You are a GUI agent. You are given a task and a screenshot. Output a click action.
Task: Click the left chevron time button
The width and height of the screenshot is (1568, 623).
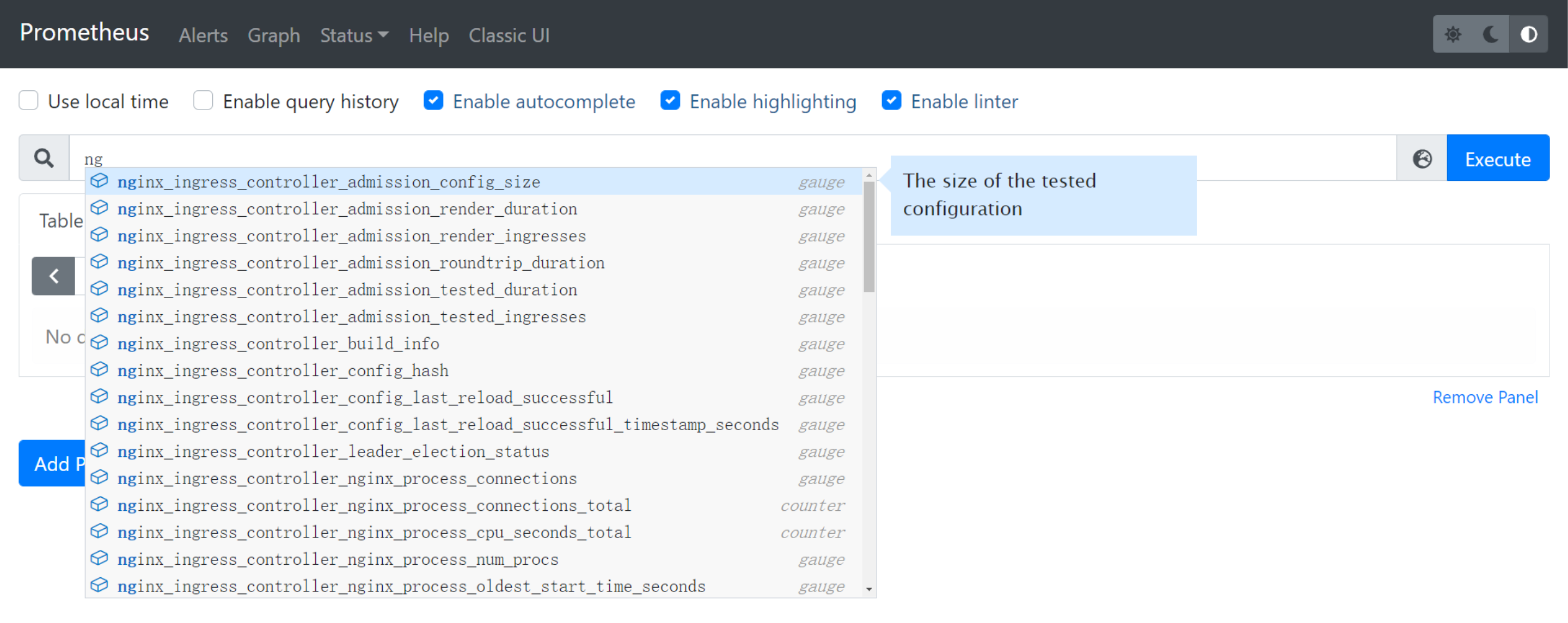click(53, 276)
